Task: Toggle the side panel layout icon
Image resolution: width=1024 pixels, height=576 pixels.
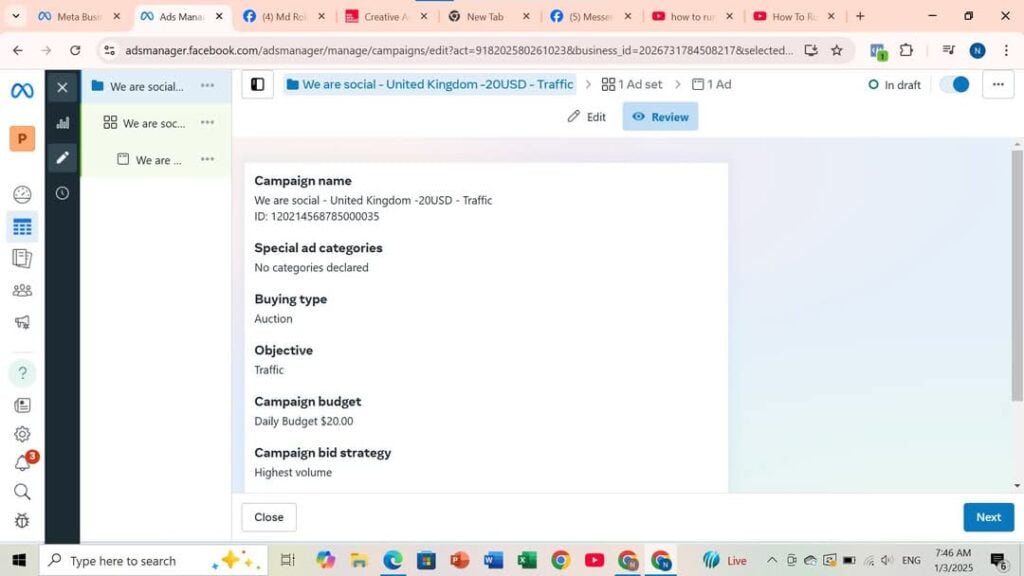Action: [257, 84]
